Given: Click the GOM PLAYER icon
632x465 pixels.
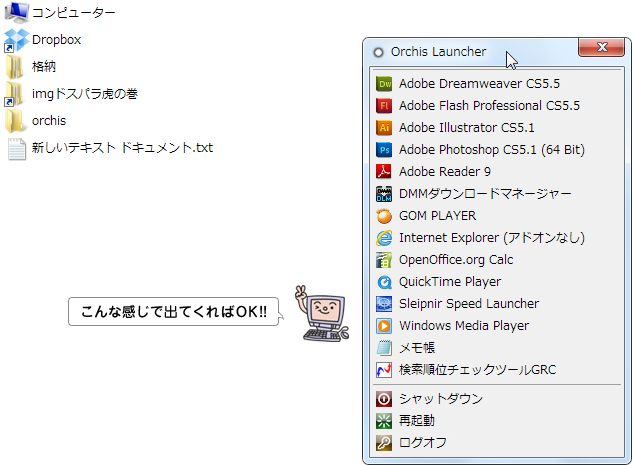Looking at the screenshot, I should [384, 216].
